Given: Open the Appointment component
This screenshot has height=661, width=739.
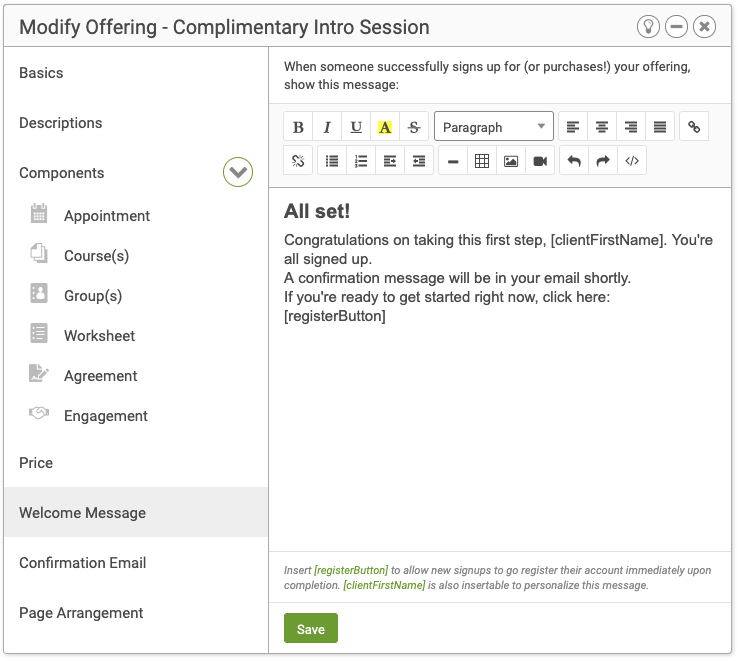Looking at the screenshot, I should [x=107, y=216].
